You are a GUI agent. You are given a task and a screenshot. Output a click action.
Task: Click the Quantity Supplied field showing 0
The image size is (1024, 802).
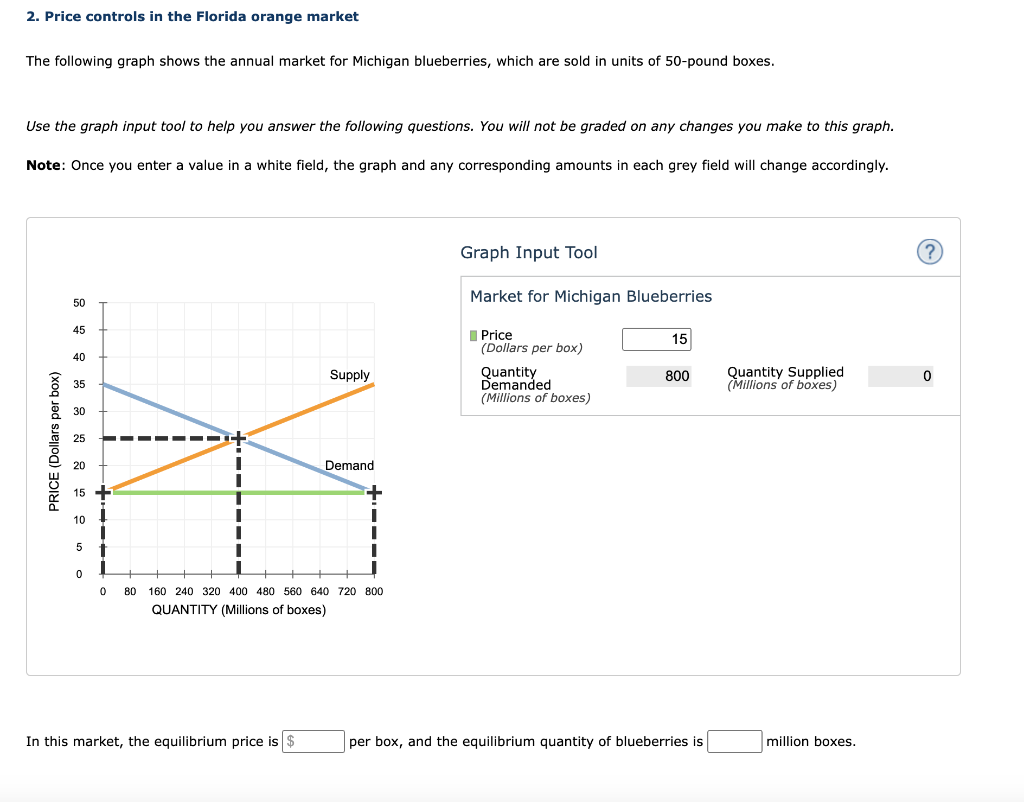tap(900, 376)
